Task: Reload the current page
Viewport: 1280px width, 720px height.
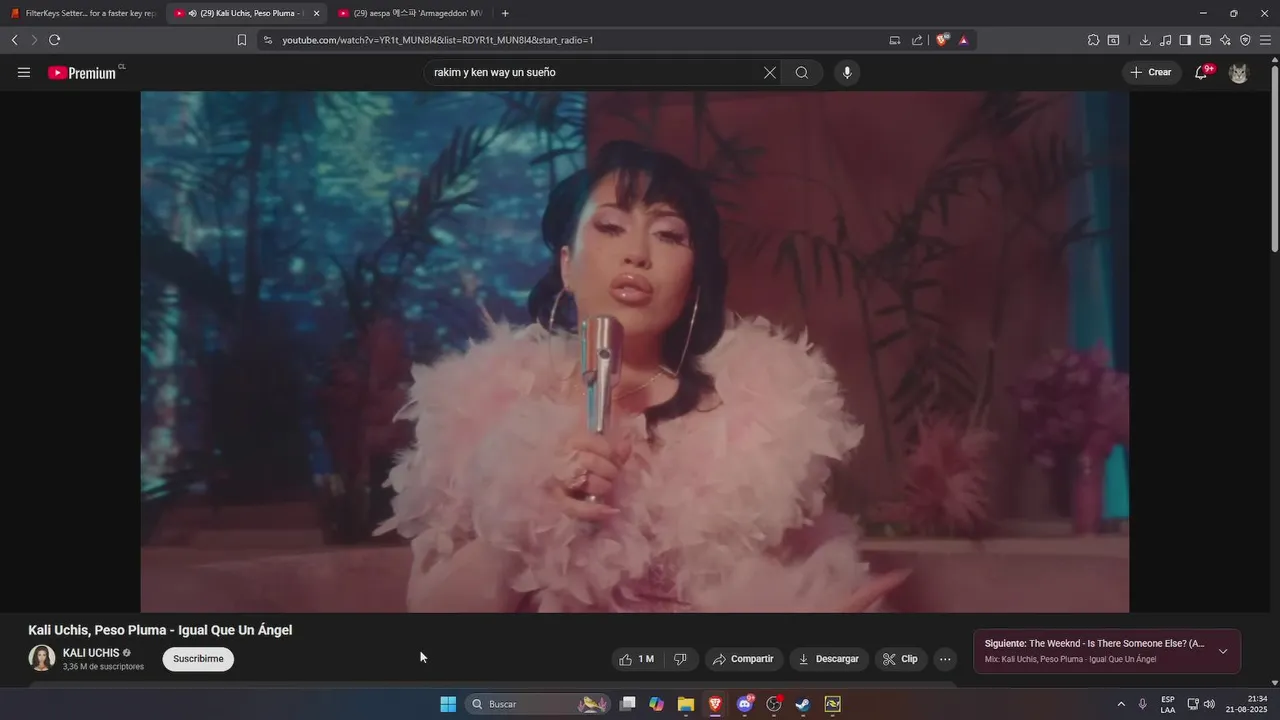Action: click(x=54, y=40)
